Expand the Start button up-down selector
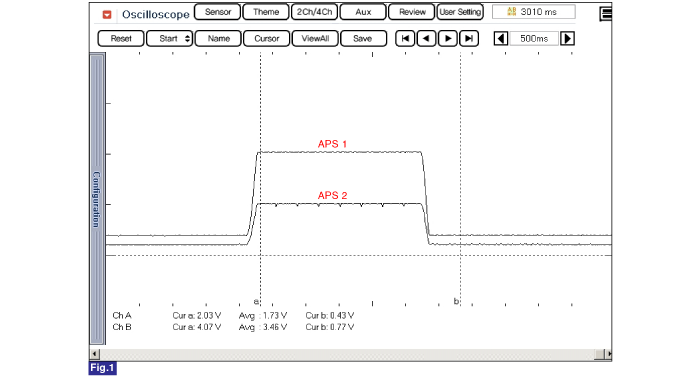The height and width of the screenshot is (377, 700). 188,38
